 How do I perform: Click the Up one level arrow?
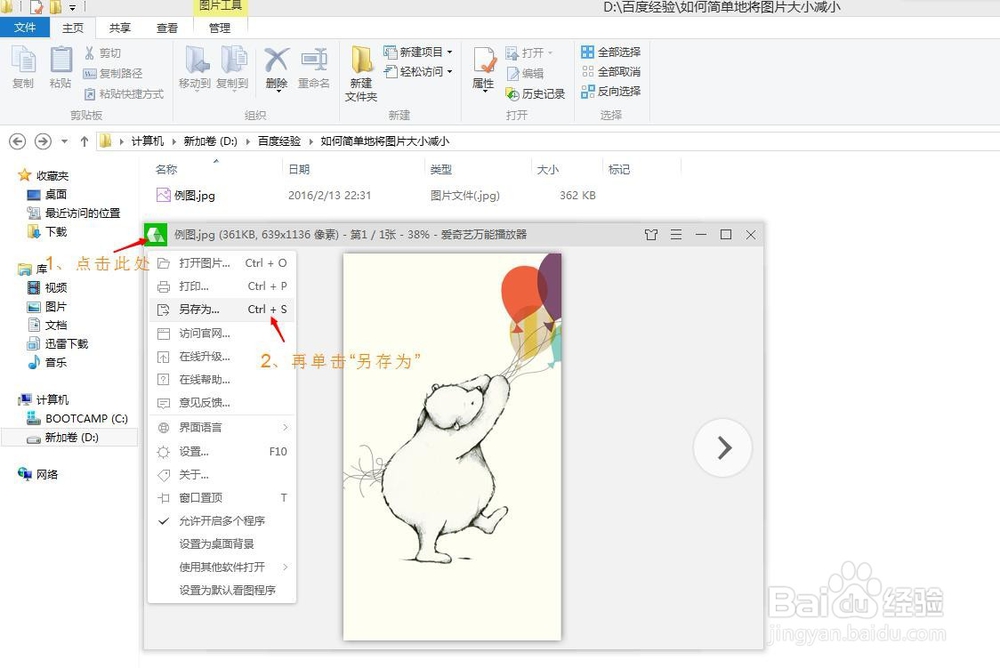click(84, 141)
